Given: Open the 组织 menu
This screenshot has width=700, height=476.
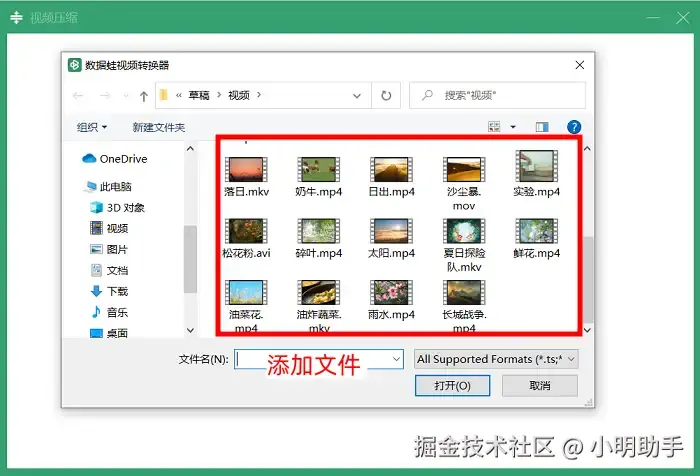Looking at the screenshot, I should coord(92,127).
